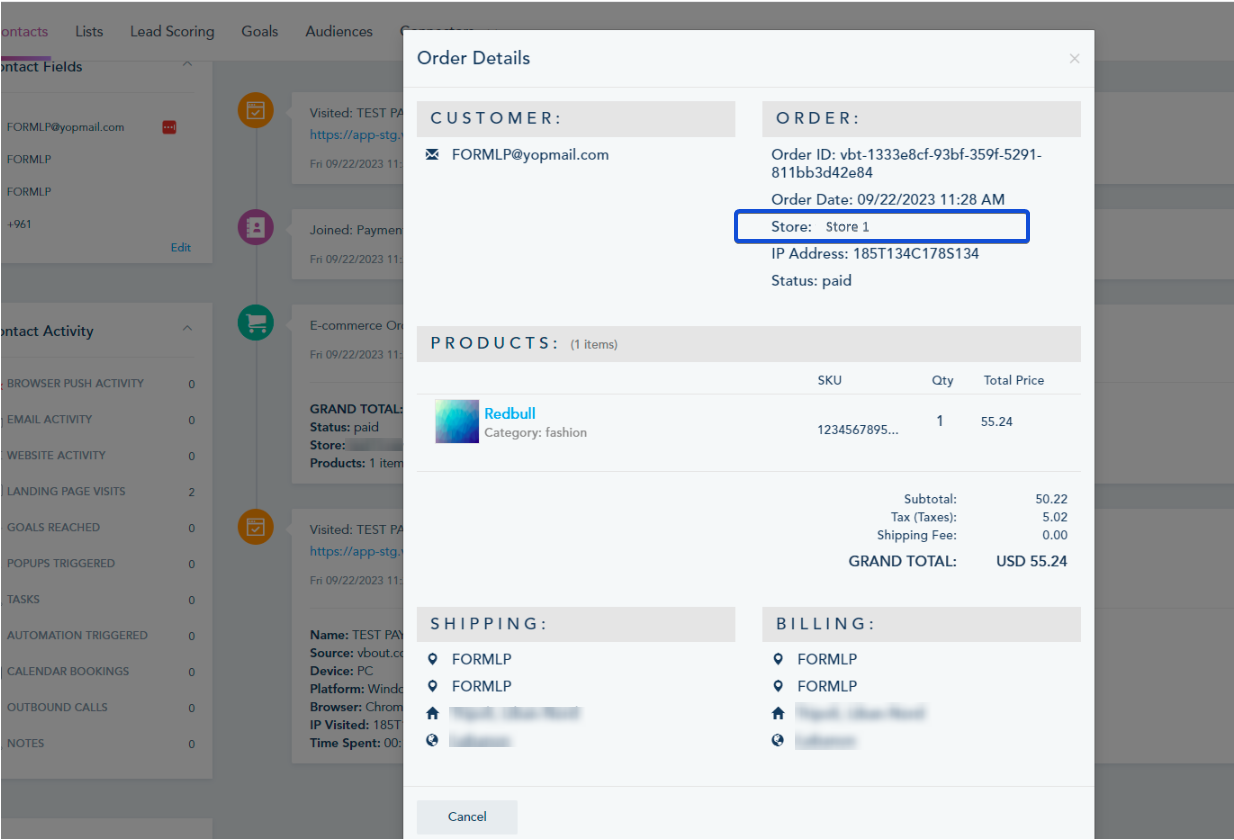Screen dimensions: 1234x840
Task: Click the Status: paid line in dialog
Action: (811, 281)
